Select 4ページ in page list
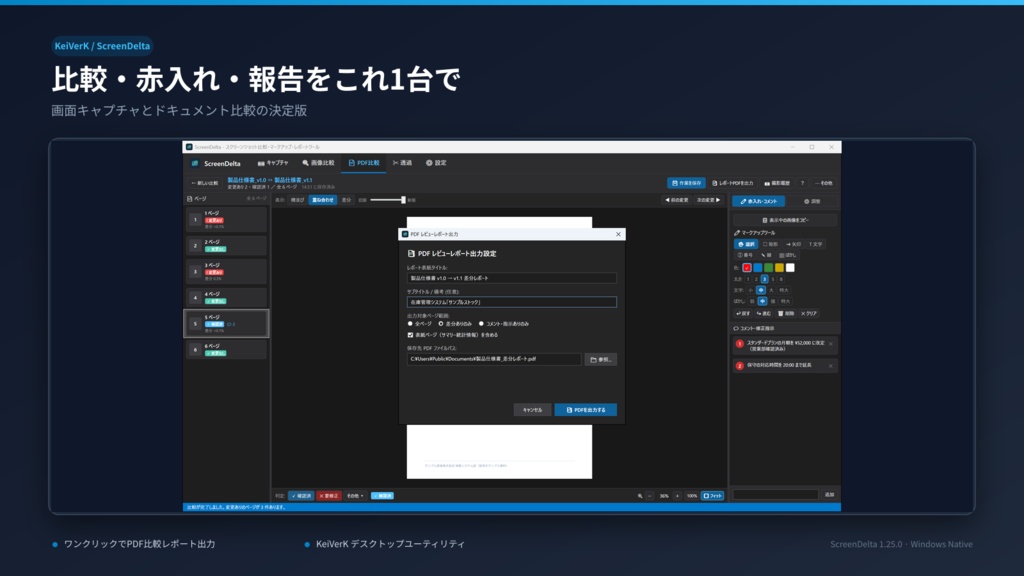The image size is (1024, 576). [x=226, y=297]
